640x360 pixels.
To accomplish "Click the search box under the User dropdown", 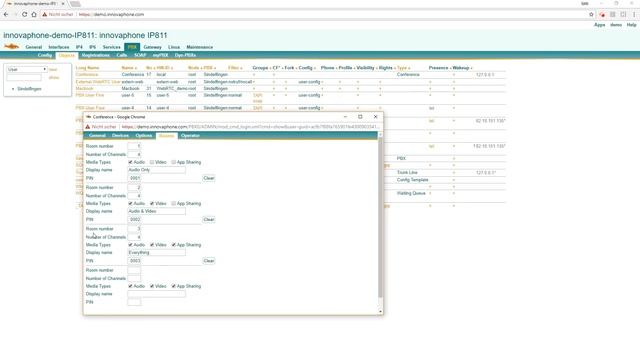I will pyautogui.click(x=24, y=77).
